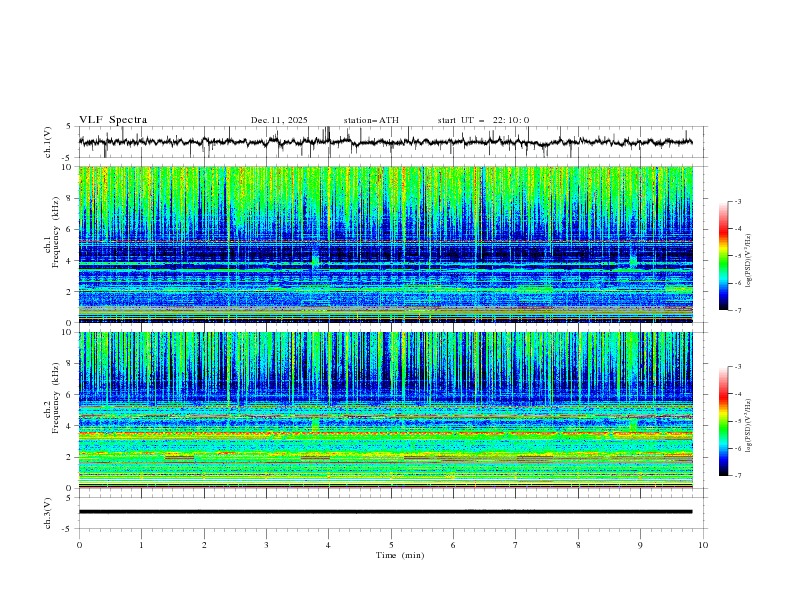Click the ch.3 flat waveform trace

pyautogui.click(x=386, y=512)
